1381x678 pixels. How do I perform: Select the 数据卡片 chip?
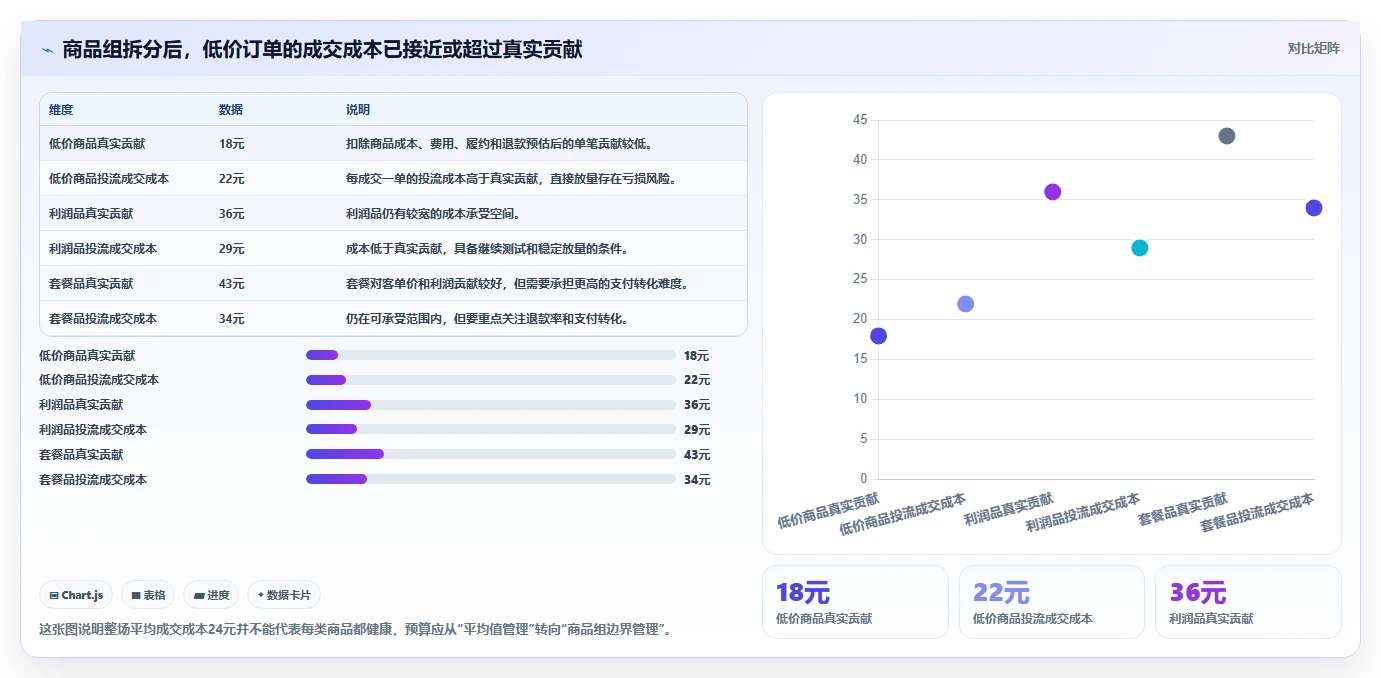point(284,595)
